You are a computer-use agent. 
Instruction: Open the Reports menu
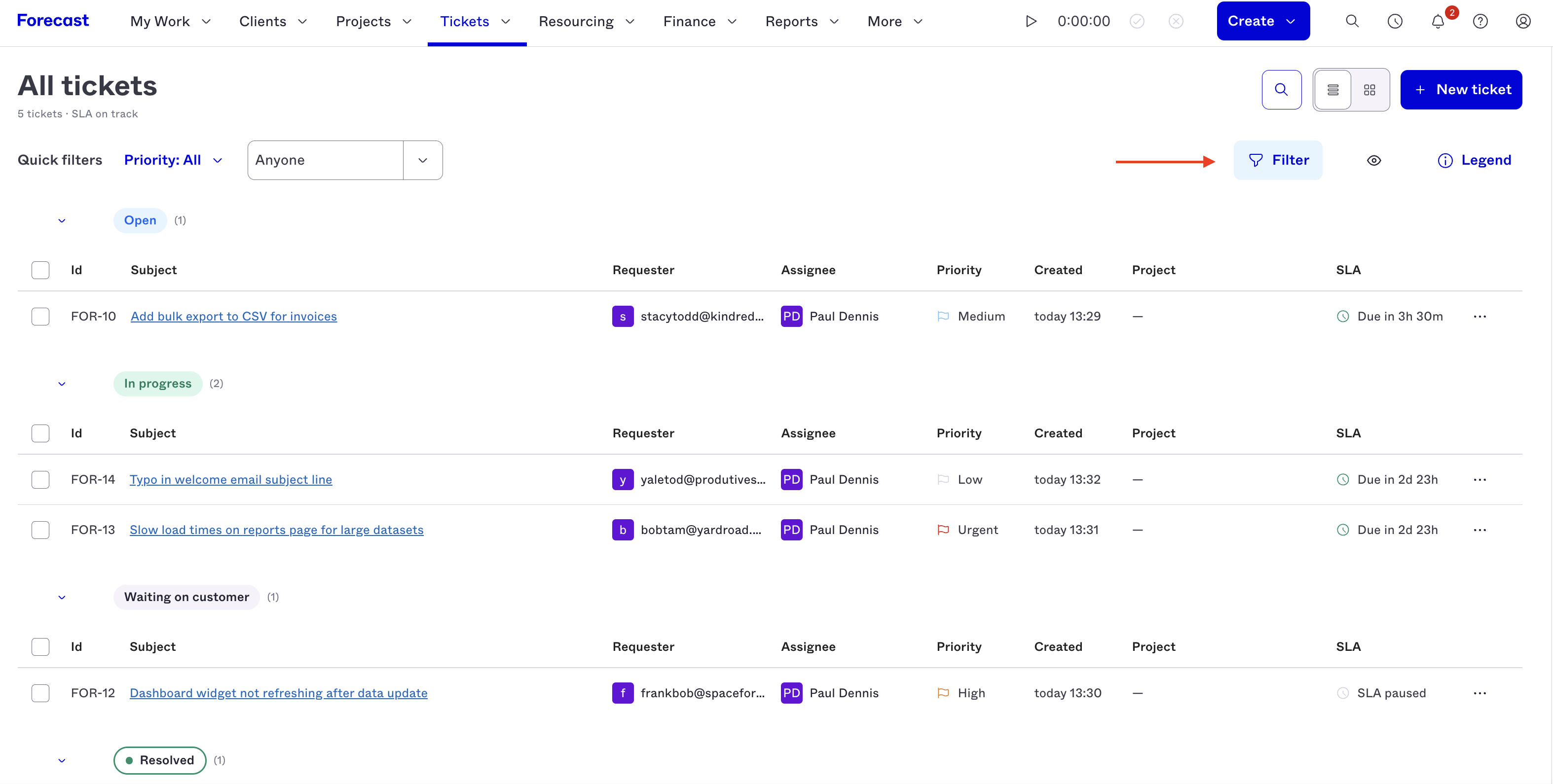point(802,22)
